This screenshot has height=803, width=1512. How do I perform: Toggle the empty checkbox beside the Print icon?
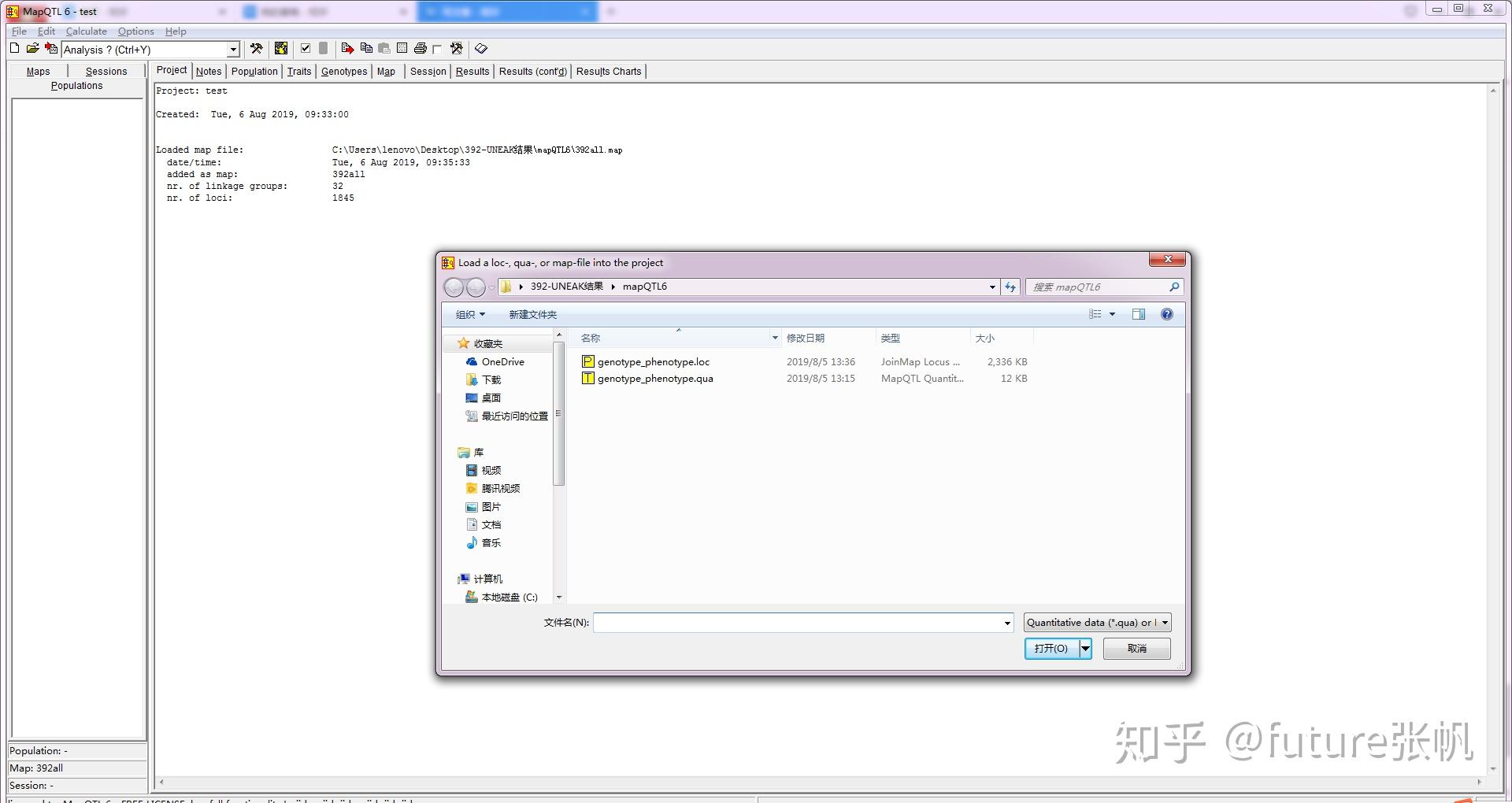click(x=438, y=50)
